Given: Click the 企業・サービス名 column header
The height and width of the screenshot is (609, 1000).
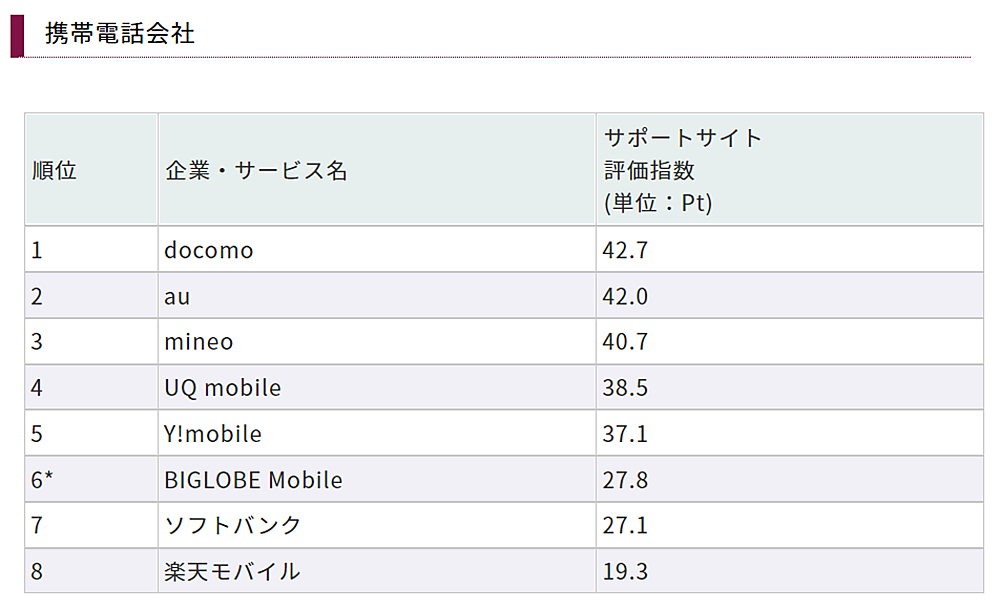Looking at the screenshot, I should pyautogui.click(x=256, y=170).
